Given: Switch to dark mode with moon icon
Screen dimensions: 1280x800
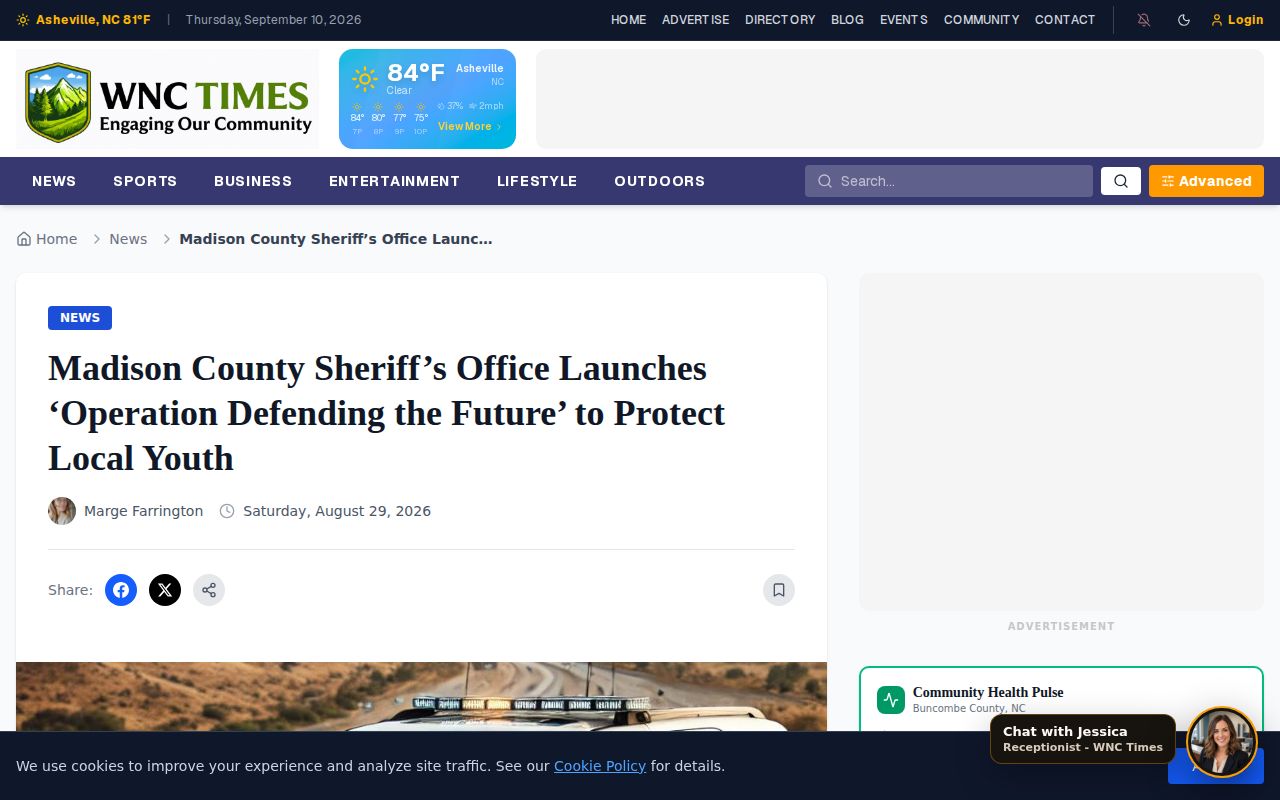Looking at the screenshot, I should tap(1184, 20).
